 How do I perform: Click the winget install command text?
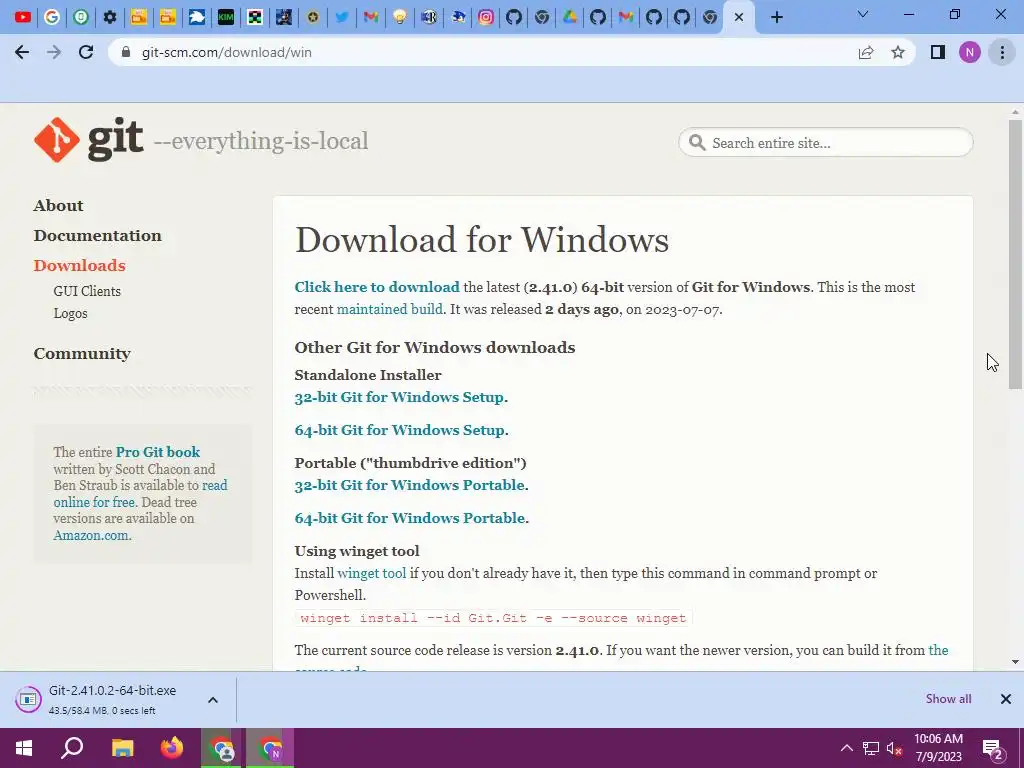[493, 618]
